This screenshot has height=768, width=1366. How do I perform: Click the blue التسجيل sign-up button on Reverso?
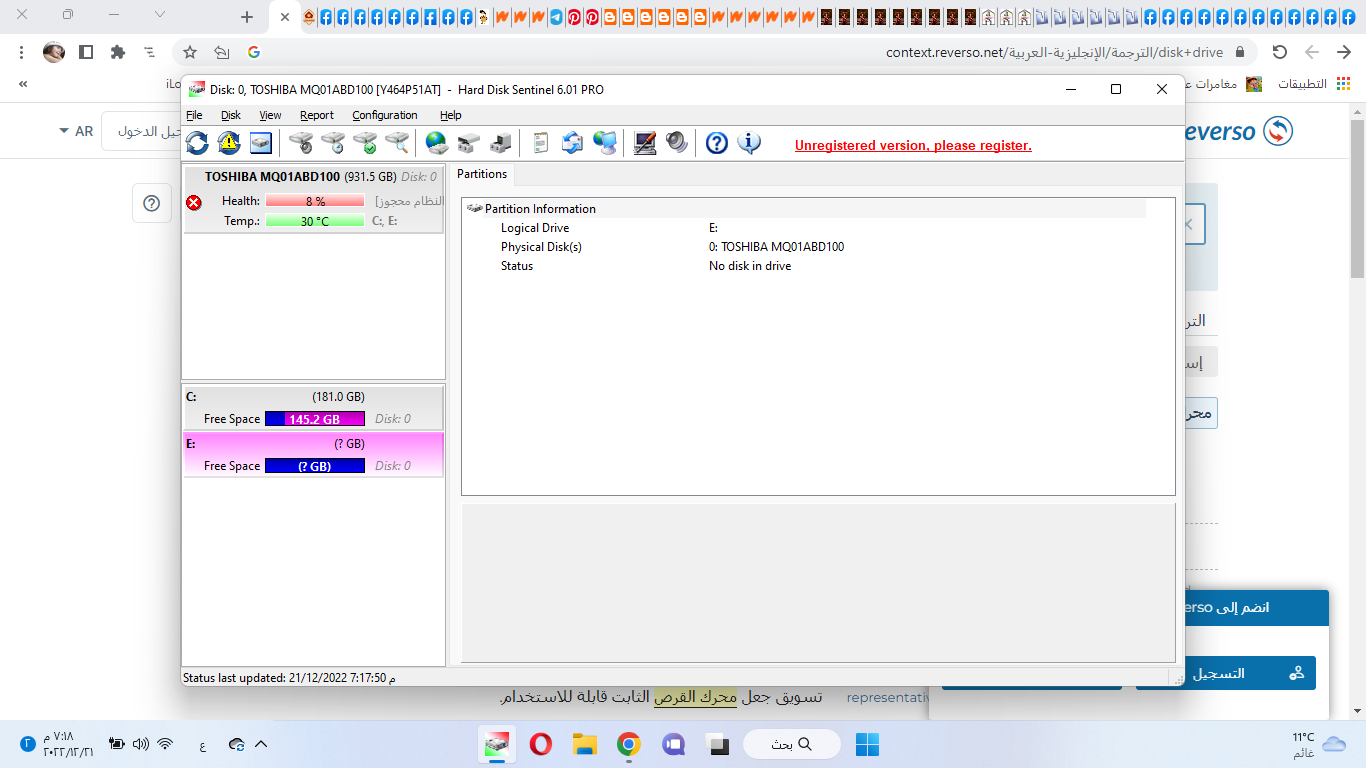click(1226, 673)
